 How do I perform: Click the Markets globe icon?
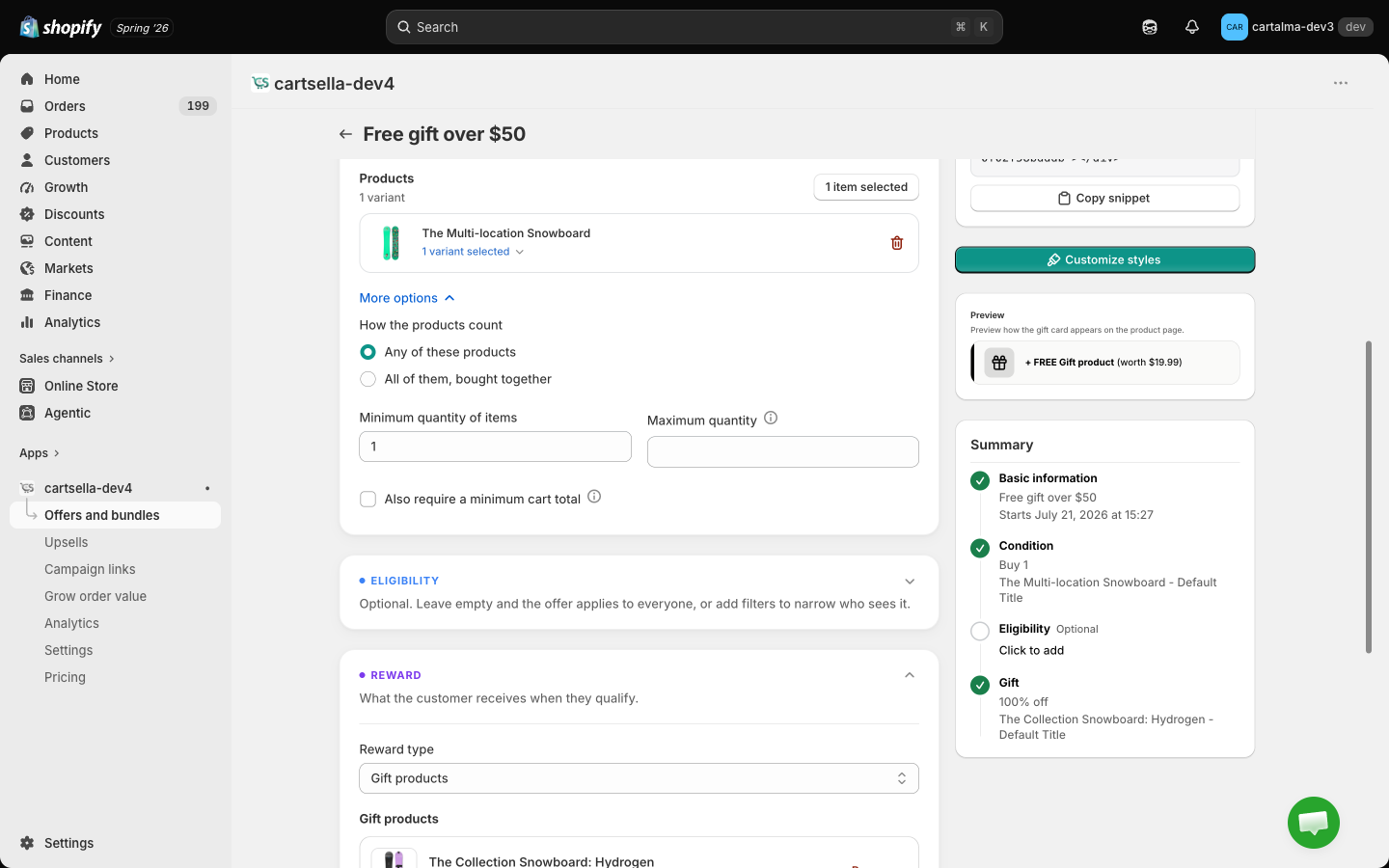point(27,268)
